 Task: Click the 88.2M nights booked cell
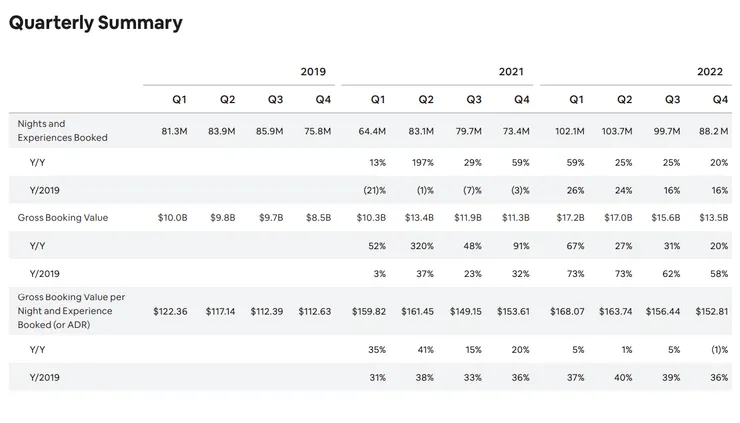pos(713,131)
